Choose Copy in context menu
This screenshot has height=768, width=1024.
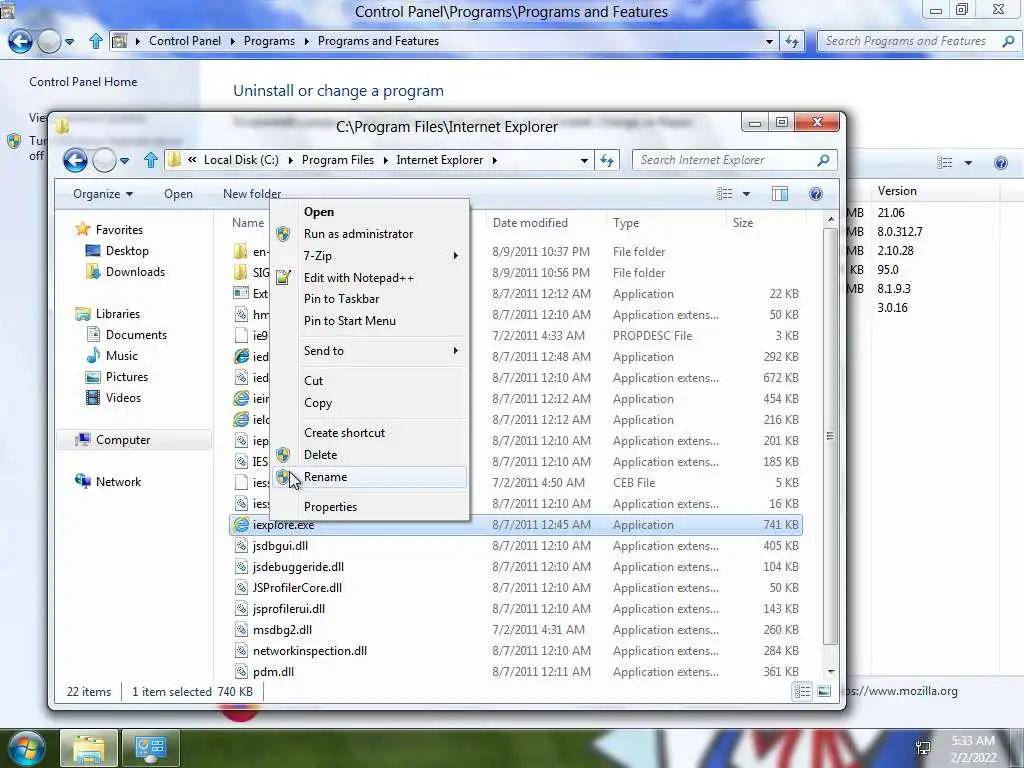(370, 403)
